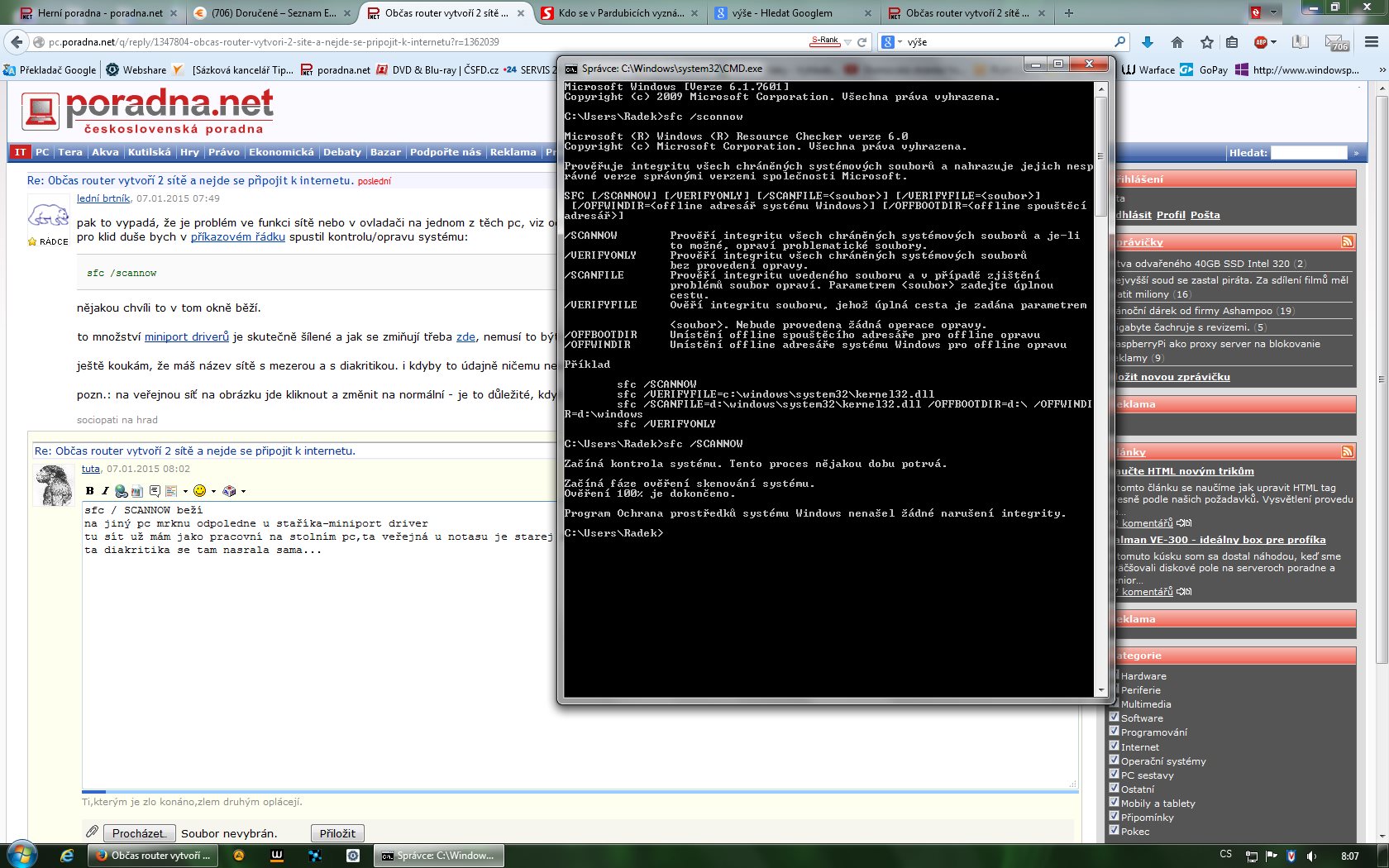This screenshot has width=1389, height=868.
Task: Expand the search engine dropdown next to Google icon
Action: coord(900,42)
